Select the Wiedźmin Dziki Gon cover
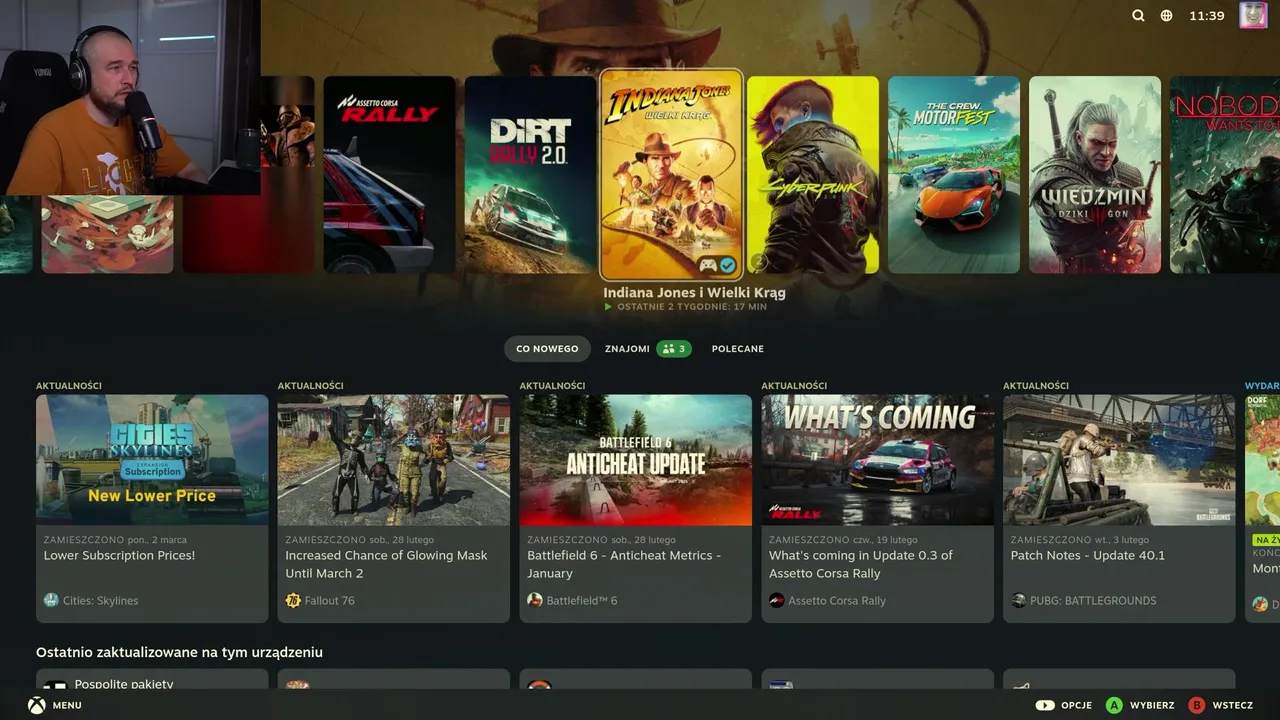Viewport: 1280px width, 720px height. 1095,175
